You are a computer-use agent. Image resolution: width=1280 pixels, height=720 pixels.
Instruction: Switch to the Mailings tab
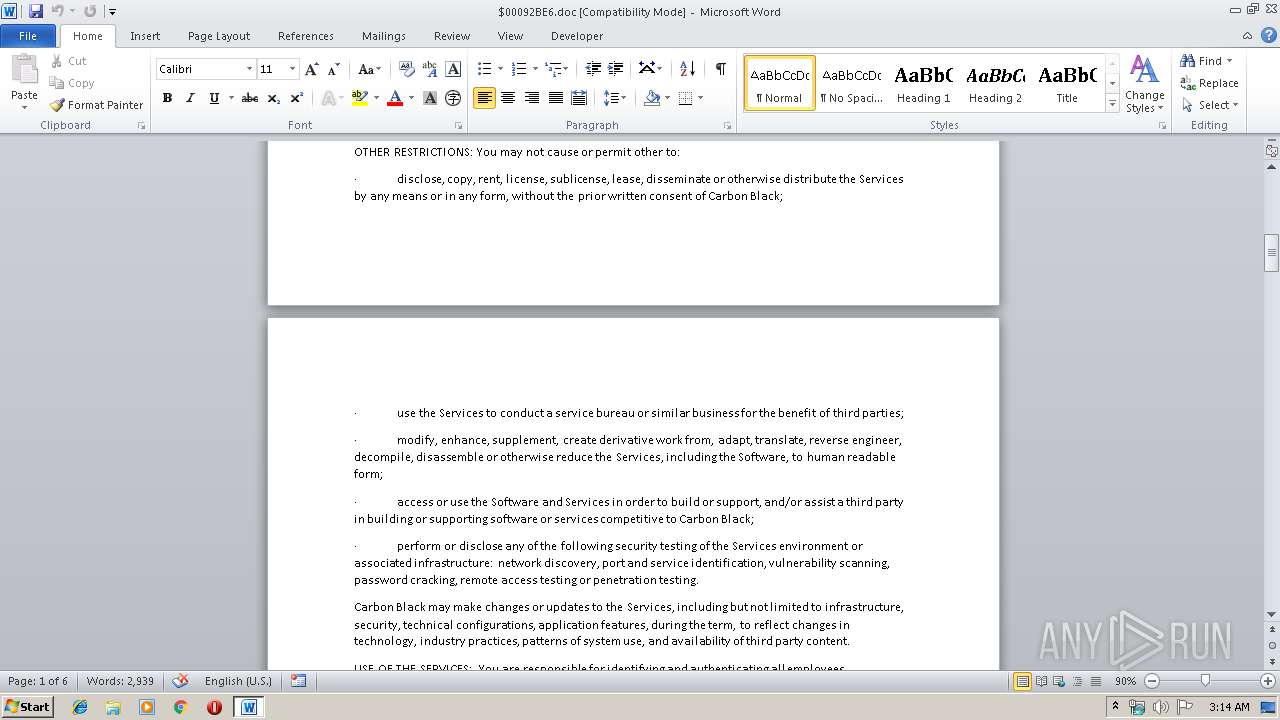pyautogui.click(x=384, y=35)
